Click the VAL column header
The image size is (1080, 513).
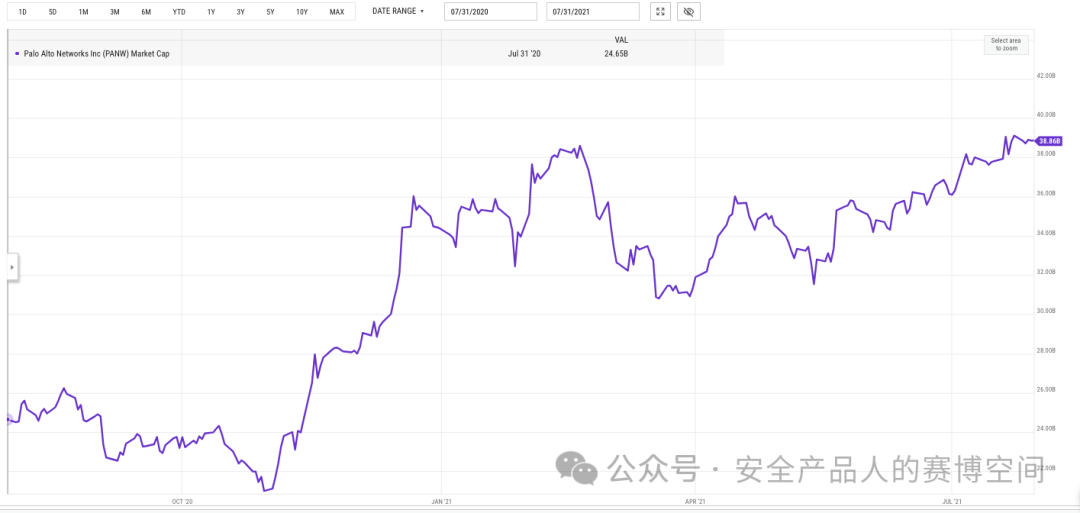tap(621, 39)
